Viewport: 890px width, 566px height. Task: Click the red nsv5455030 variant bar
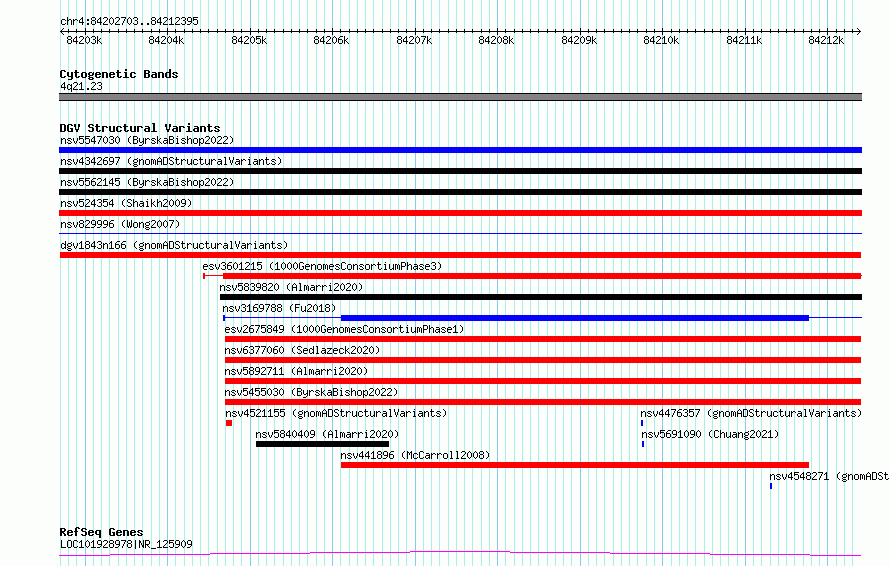point(543,402)
